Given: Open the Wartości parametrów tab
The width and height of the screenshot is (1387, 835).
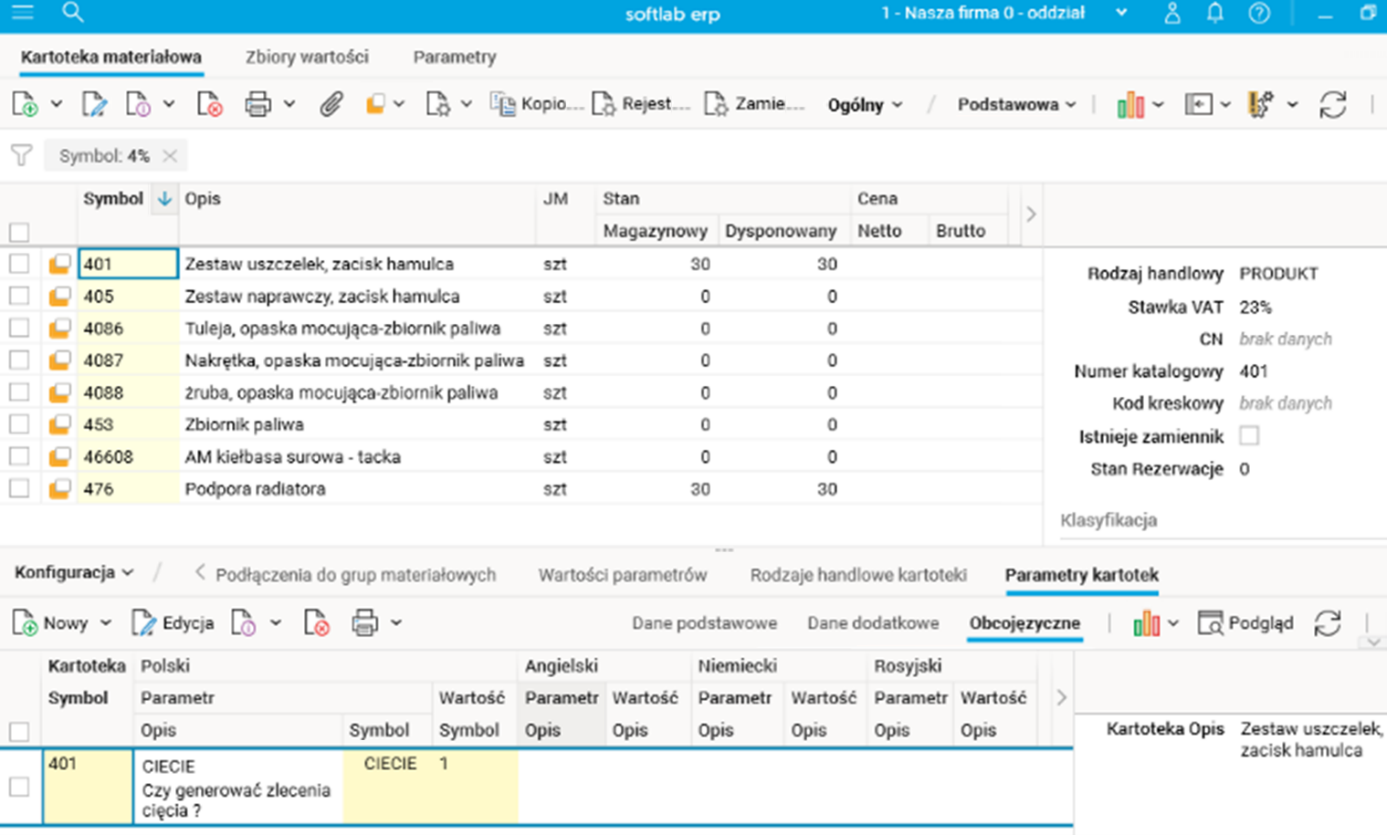Looking at the screenshot, I should pyautogui.click(x=622, y=575).
